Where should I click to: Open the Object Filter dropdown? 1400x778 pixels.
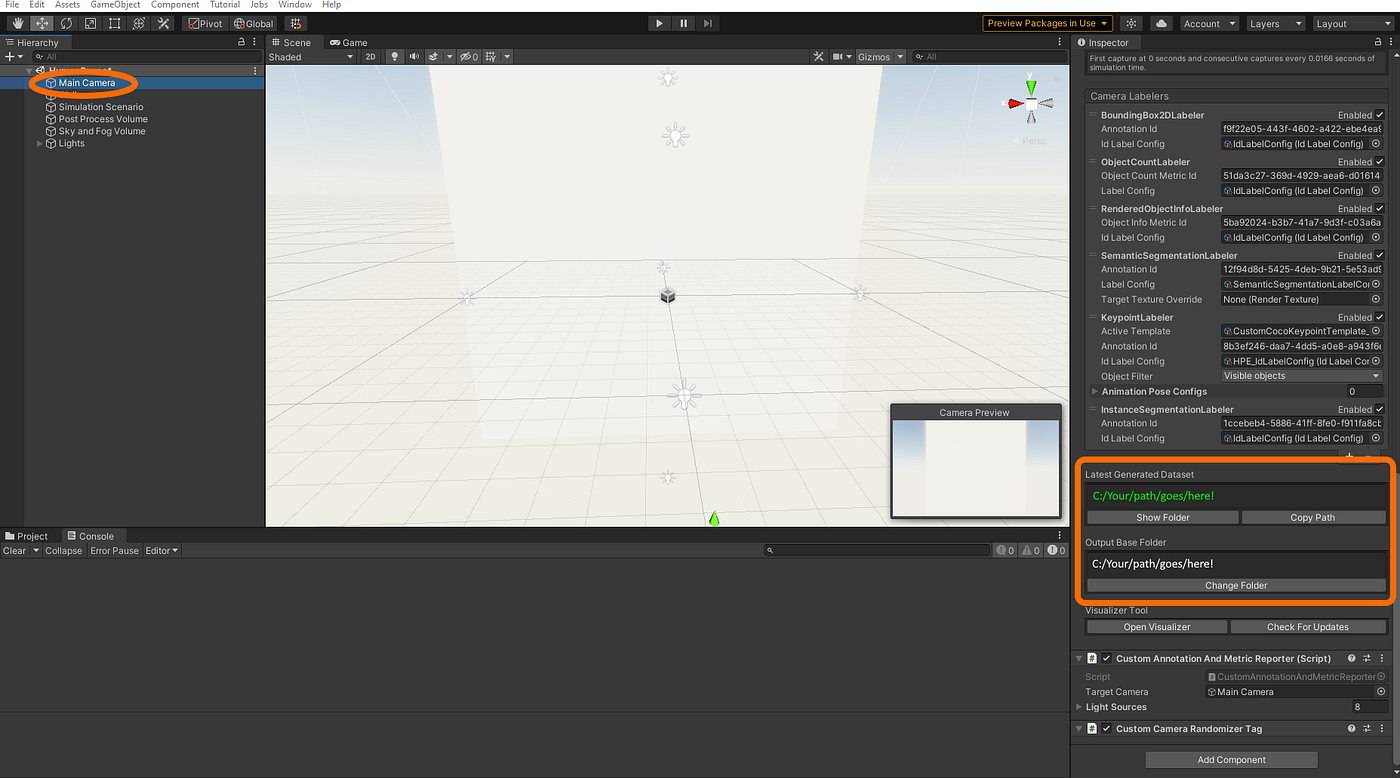pyautogui.click(x=1303, y=376)
